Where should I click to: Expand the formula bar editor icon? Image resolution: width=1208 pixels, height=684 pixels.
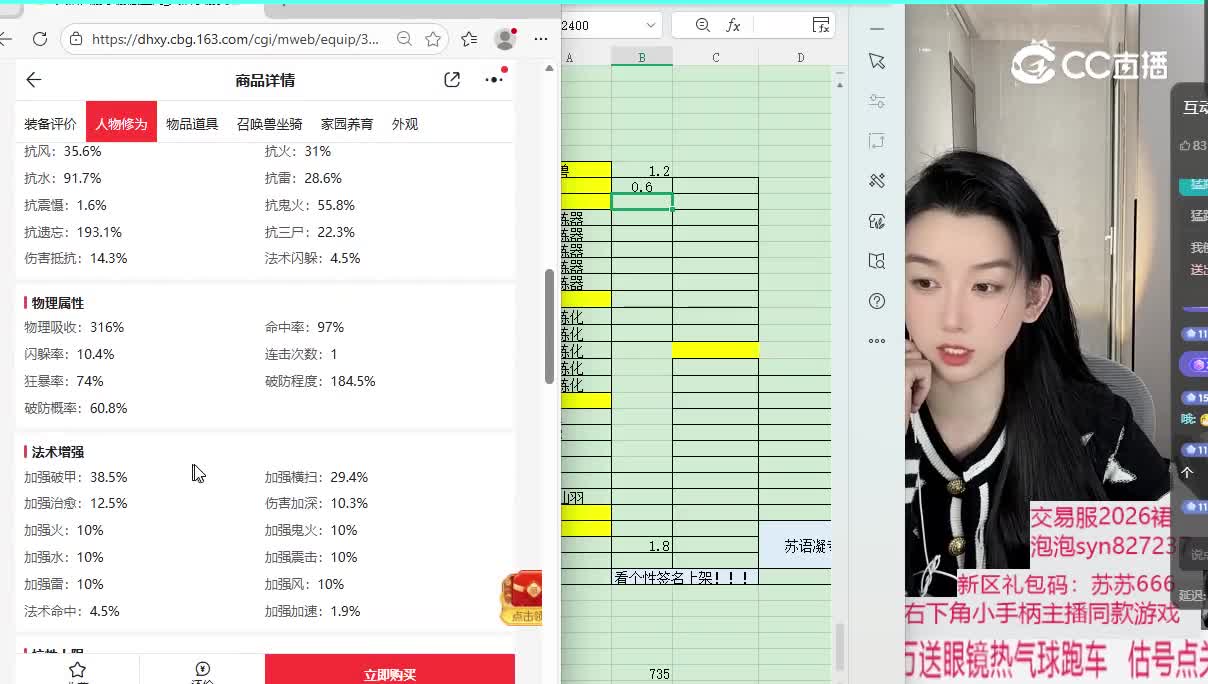821,25
